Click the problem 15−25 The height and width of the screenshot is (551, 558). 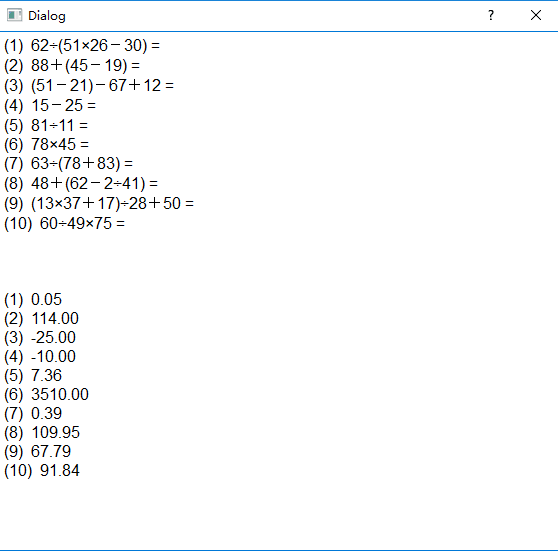pos(50,105)
